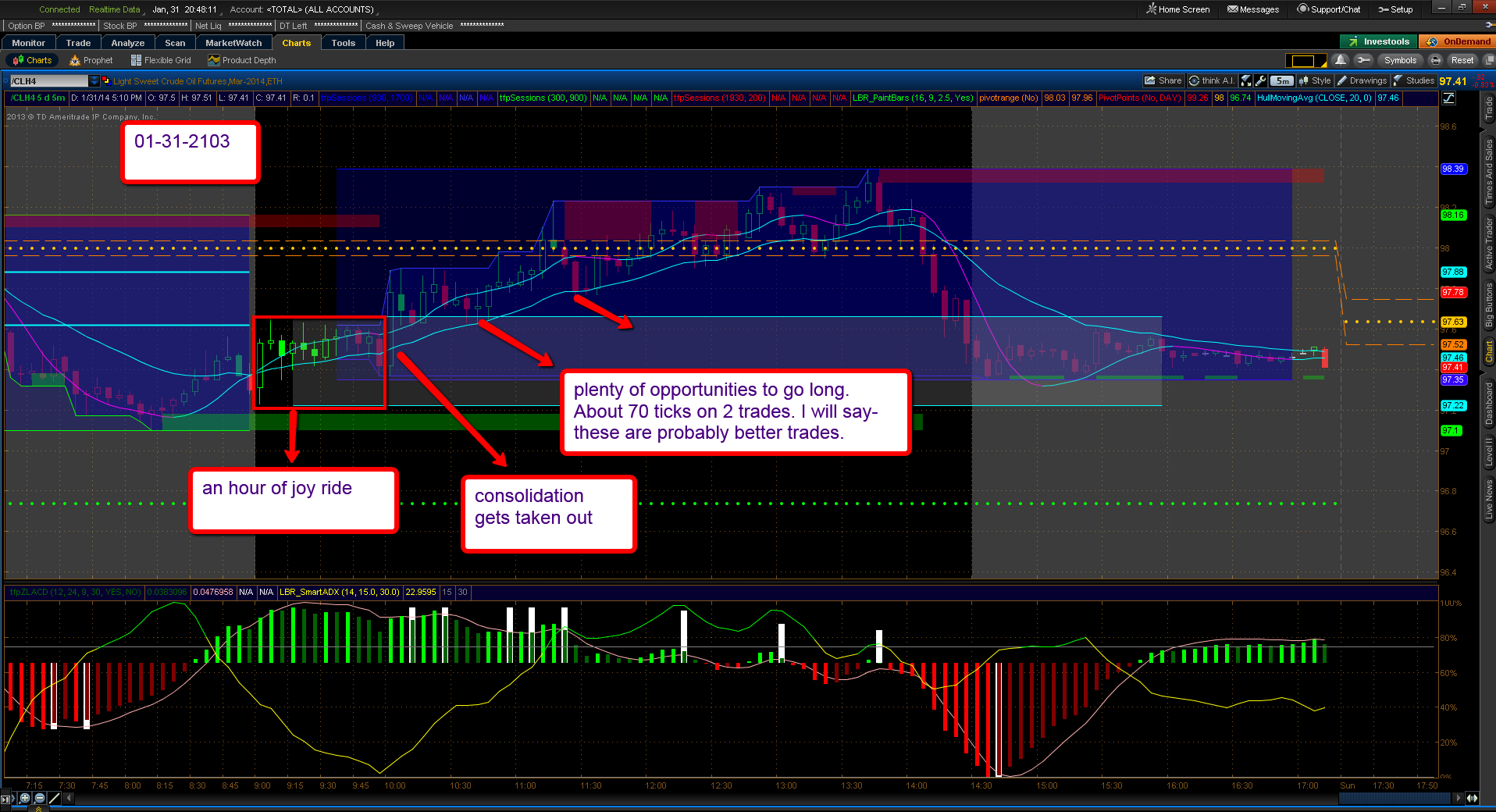Open the Trade side panel tab

(1488, 109)
